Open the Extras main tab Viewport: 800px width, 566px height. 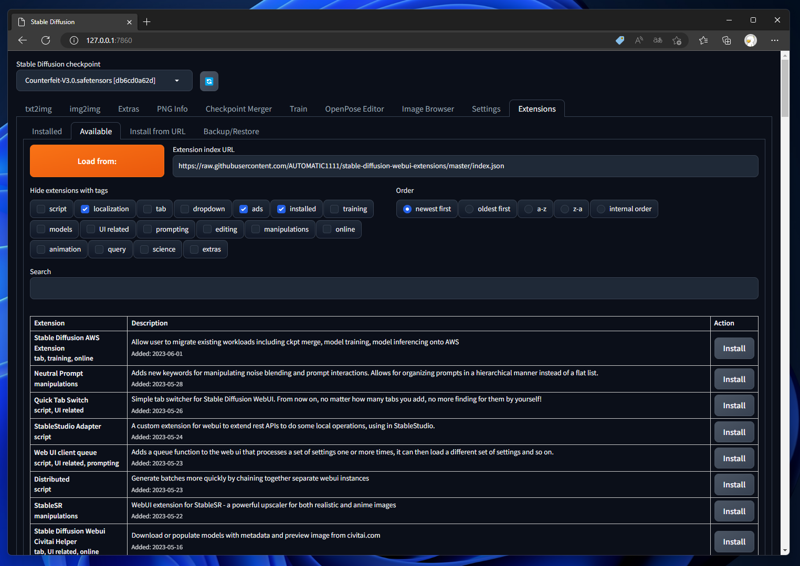[129, 109]
